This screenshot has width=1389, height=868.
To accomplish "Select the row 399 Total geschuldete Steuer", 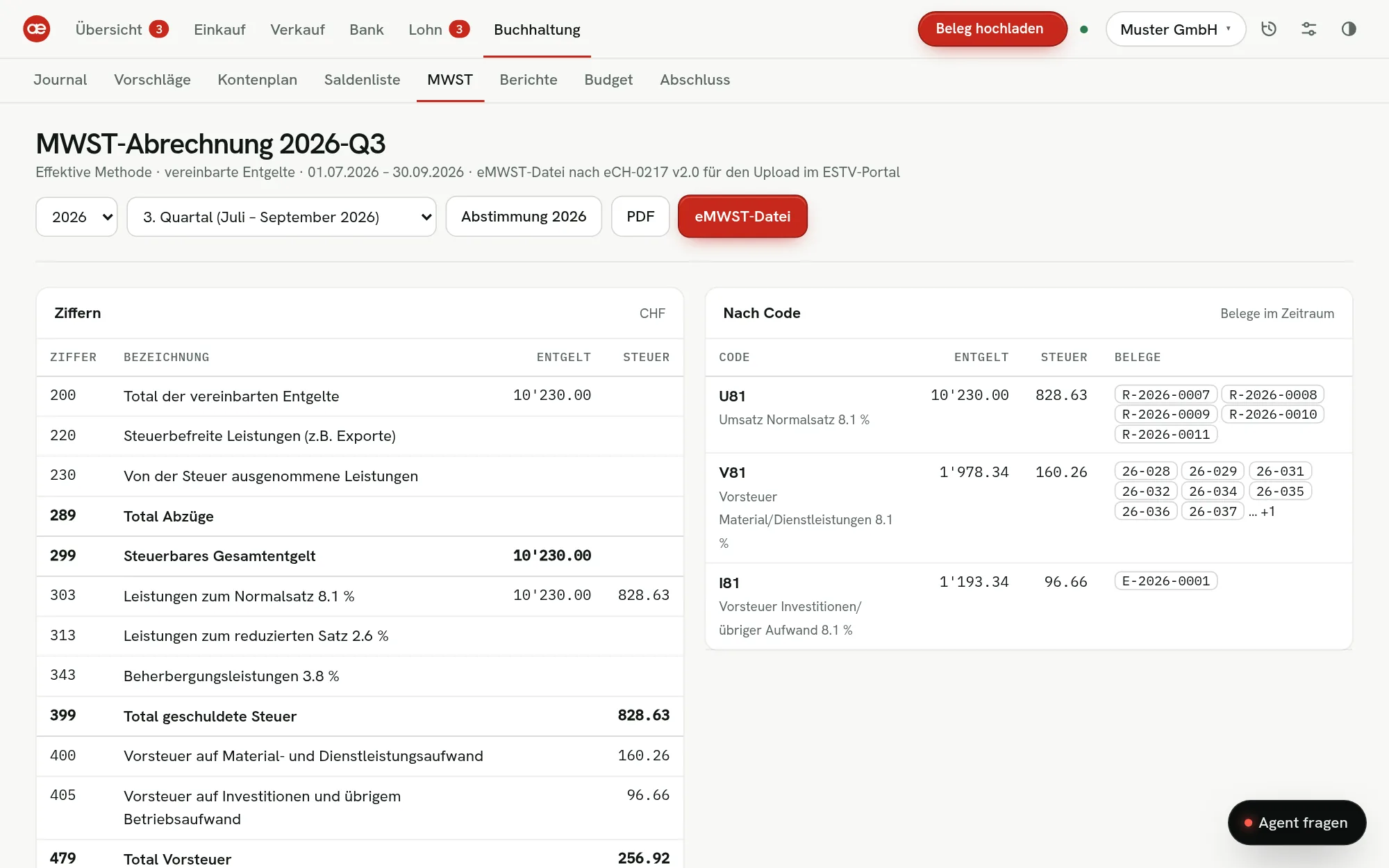I will [x=360, y=716].
